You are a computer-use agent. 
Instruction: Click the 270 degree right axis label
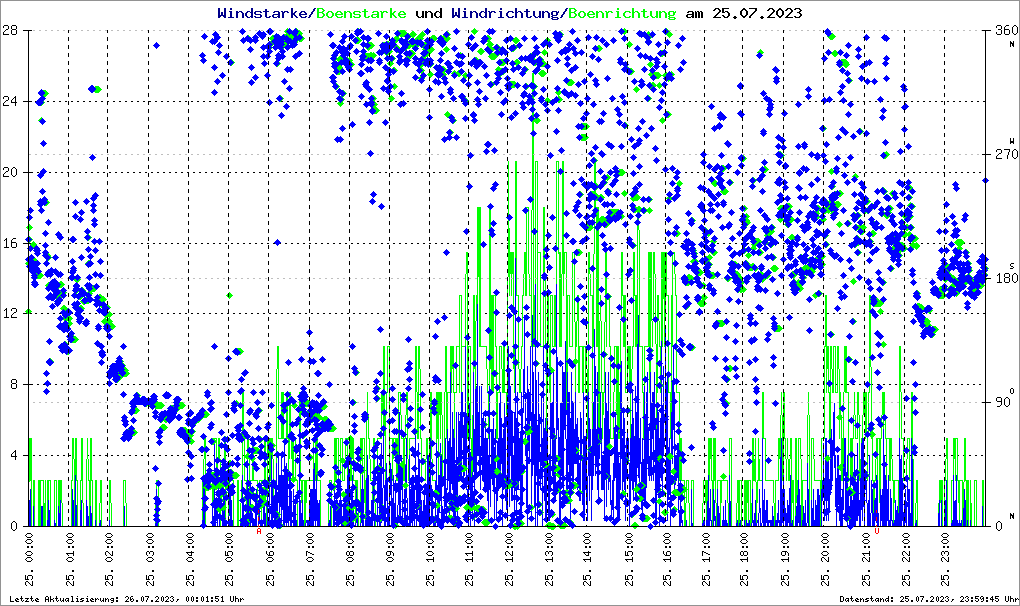pyautogui.click(x=1006, y=154)
